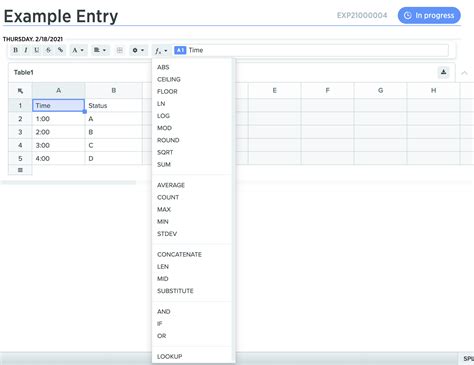Click the EXP21000004 entry ID
The height and width of the screenshot is (365, 474).
(362, 15)
